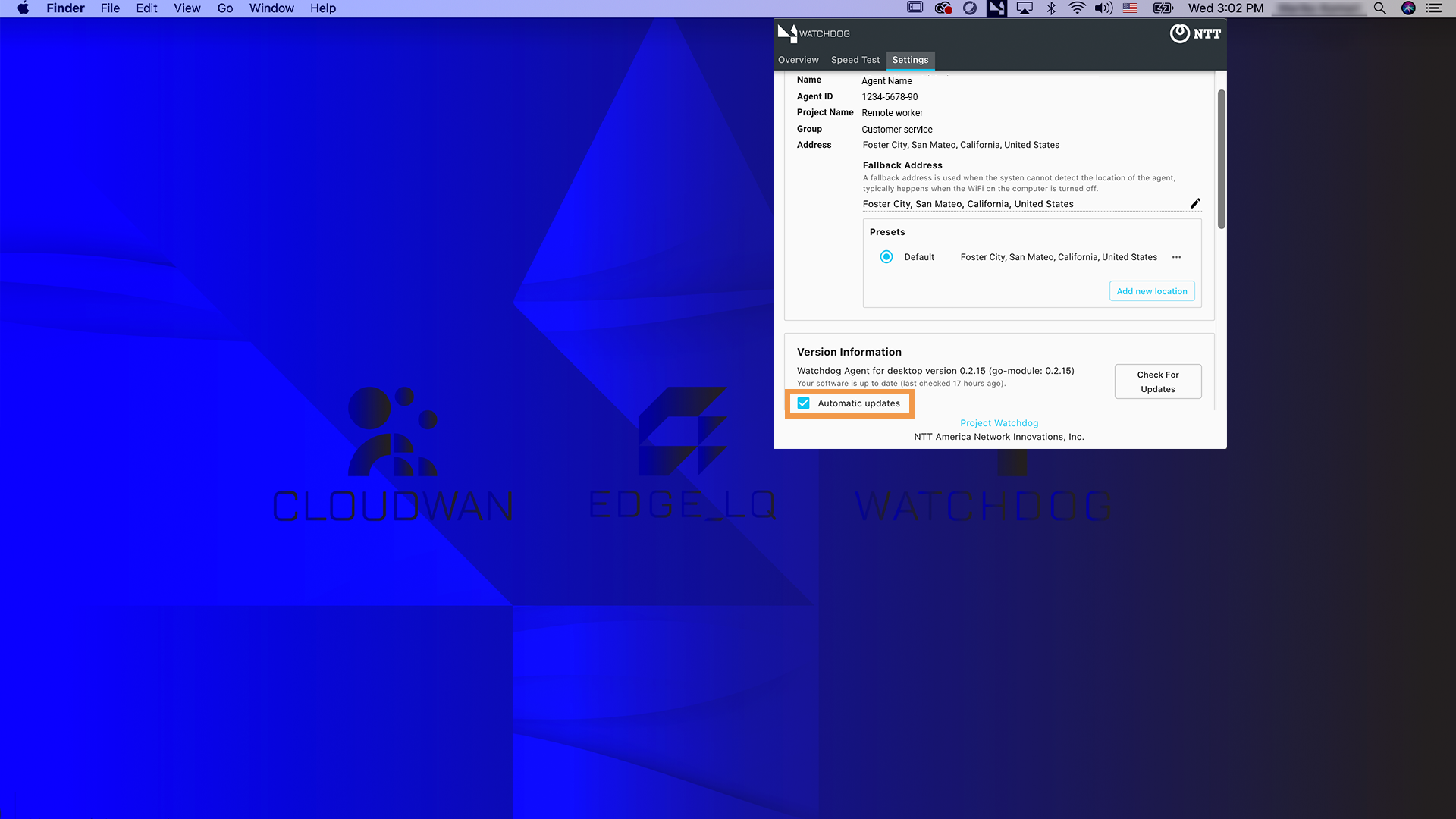This screenshot has width=1456, height=819.
Task: Open the File menu
Action: point(110,8)
